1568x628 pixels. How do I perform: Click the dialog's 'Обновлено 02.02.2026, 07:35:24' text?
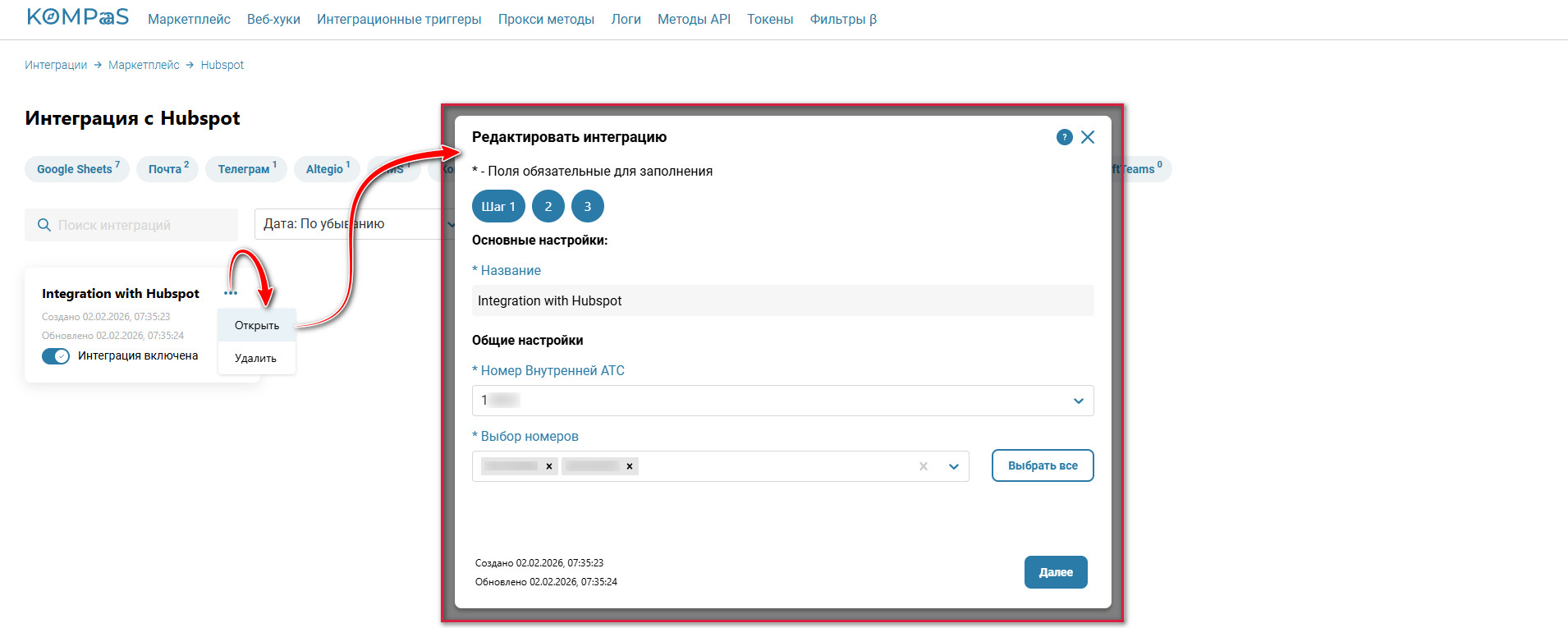[x=546, y=582]
